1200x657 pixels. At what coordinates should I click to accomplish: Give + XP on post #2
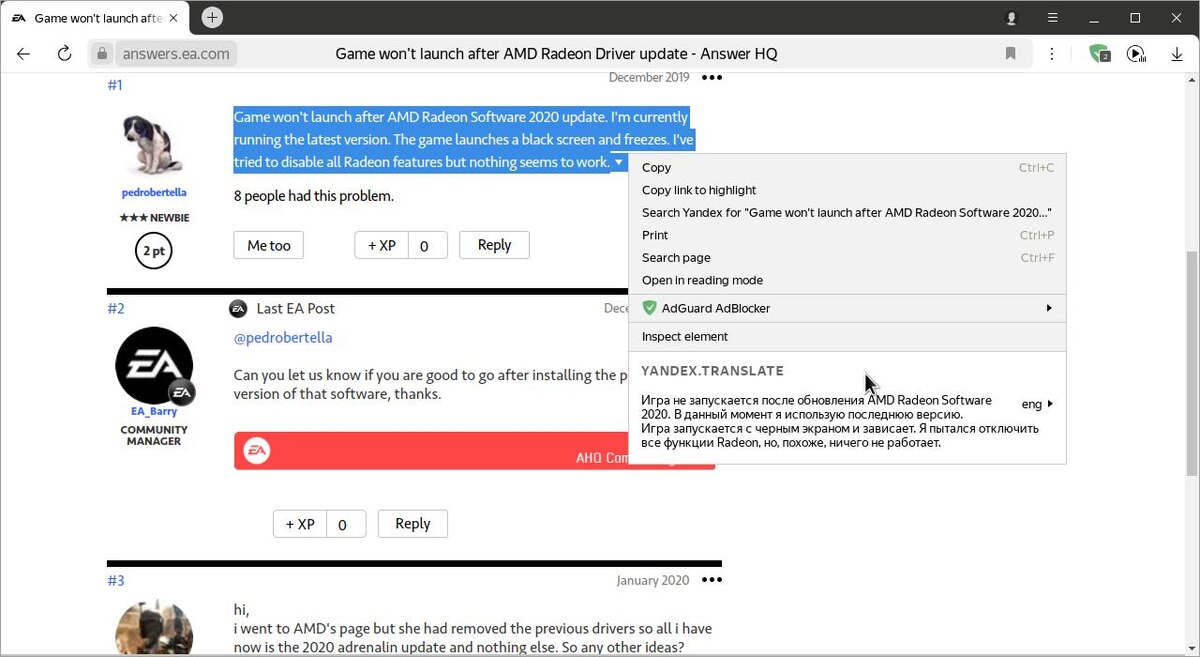point(299,524)
